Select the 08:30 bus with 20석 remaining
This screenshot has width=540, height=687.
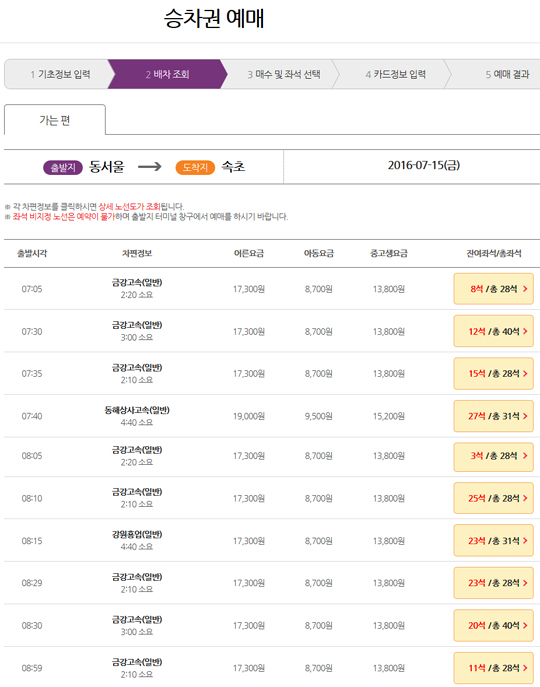pyautogui.click(x=494, y=626)
